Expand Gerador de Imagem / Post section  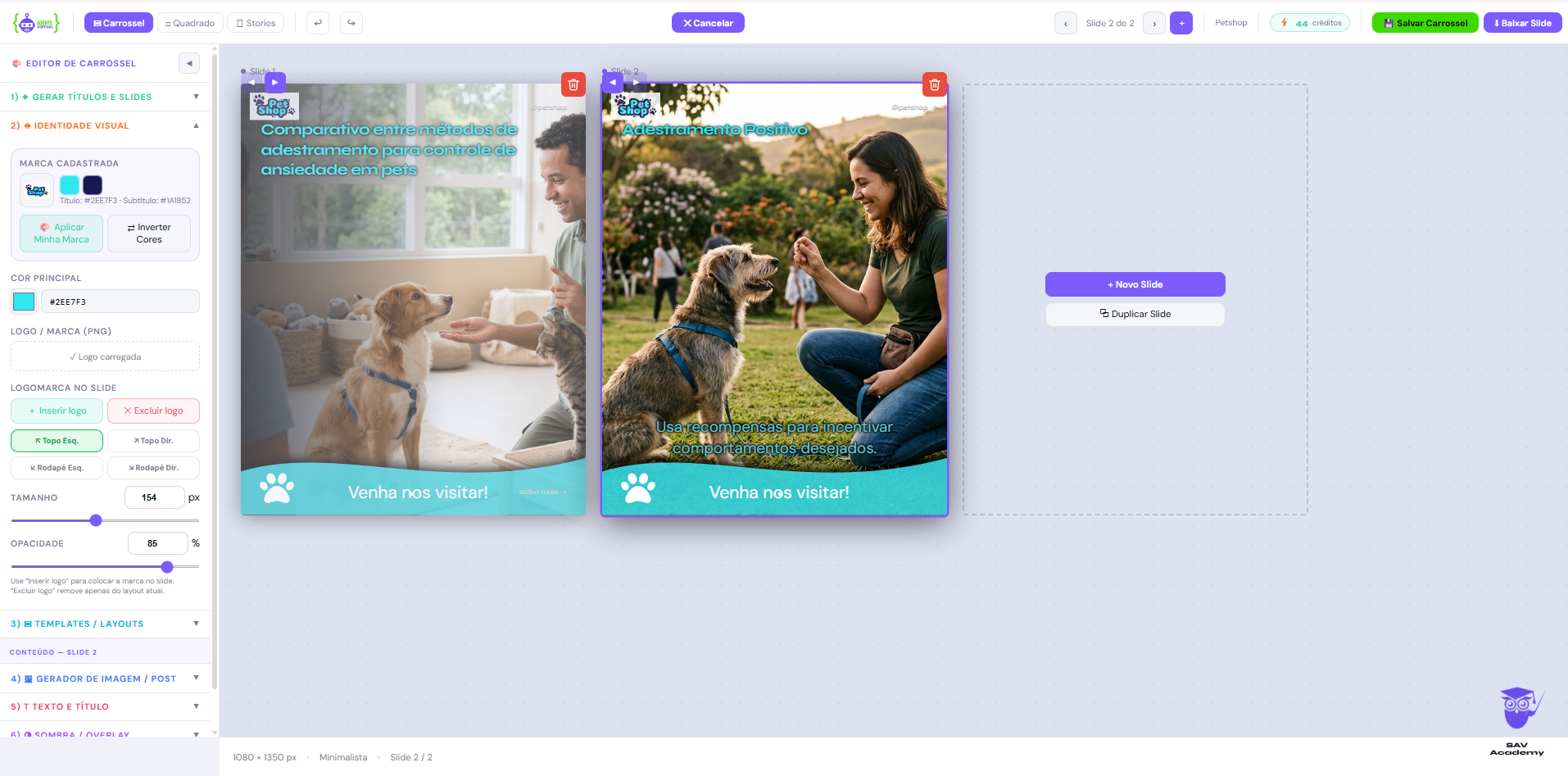coord(105,678)
